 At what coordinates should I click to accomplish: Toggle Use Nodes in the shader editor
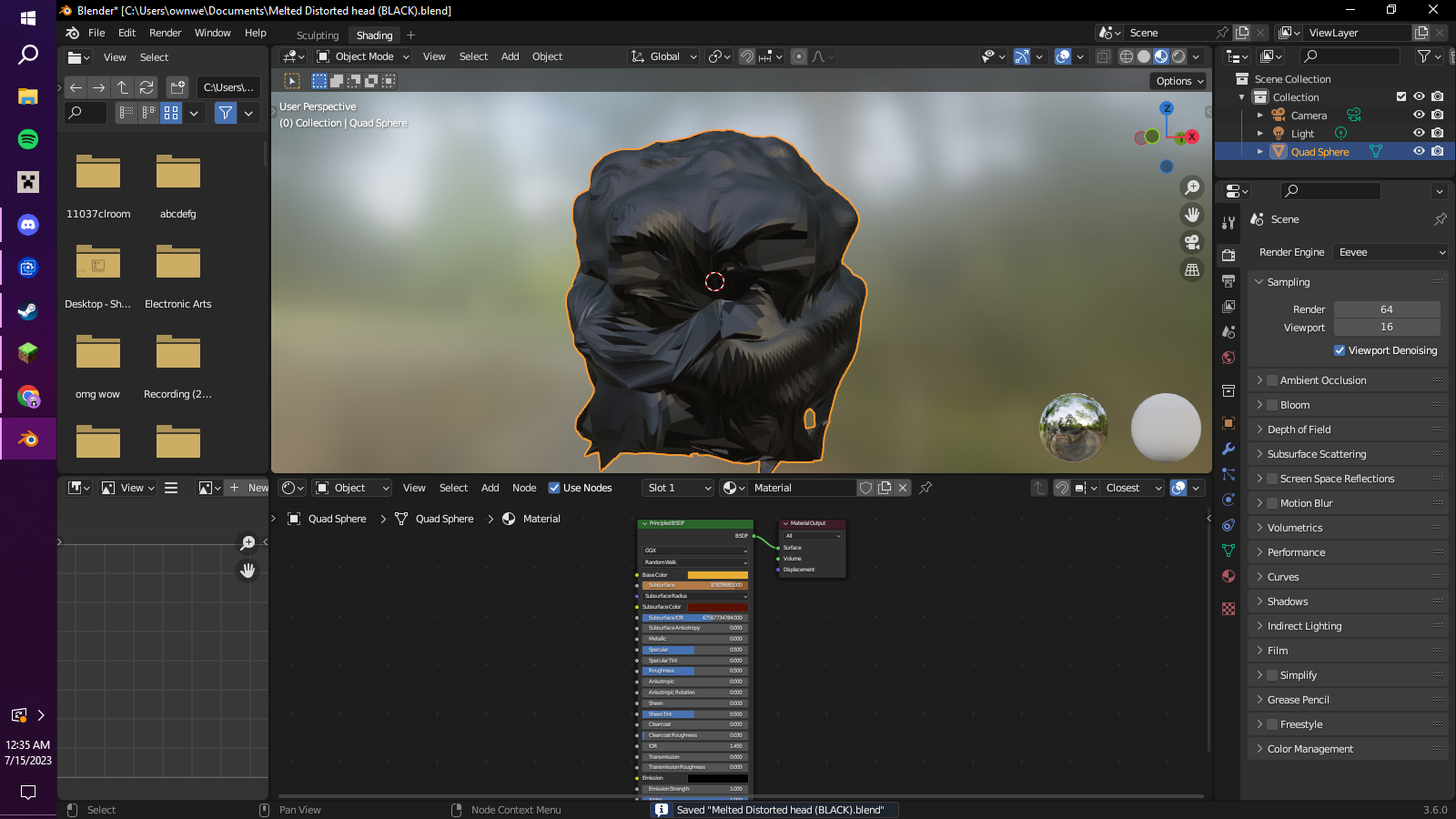[x=554, y=488]
